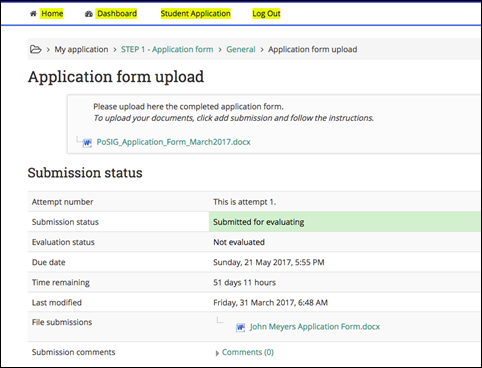Go to STEP 1 - Application form breadcrumb
The width and height of the screenshot is (482, 368).
pyautogui.click(x=167, y=49)
